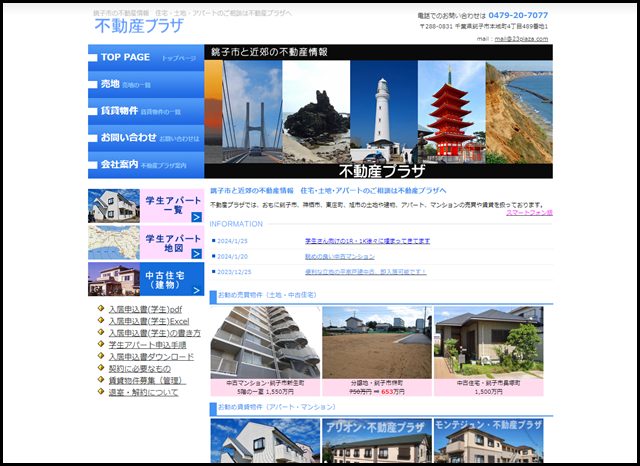Click the モンテジュン・不動産プラザ rental photo
Screen dimensions: 640x466
pos(489,441)
